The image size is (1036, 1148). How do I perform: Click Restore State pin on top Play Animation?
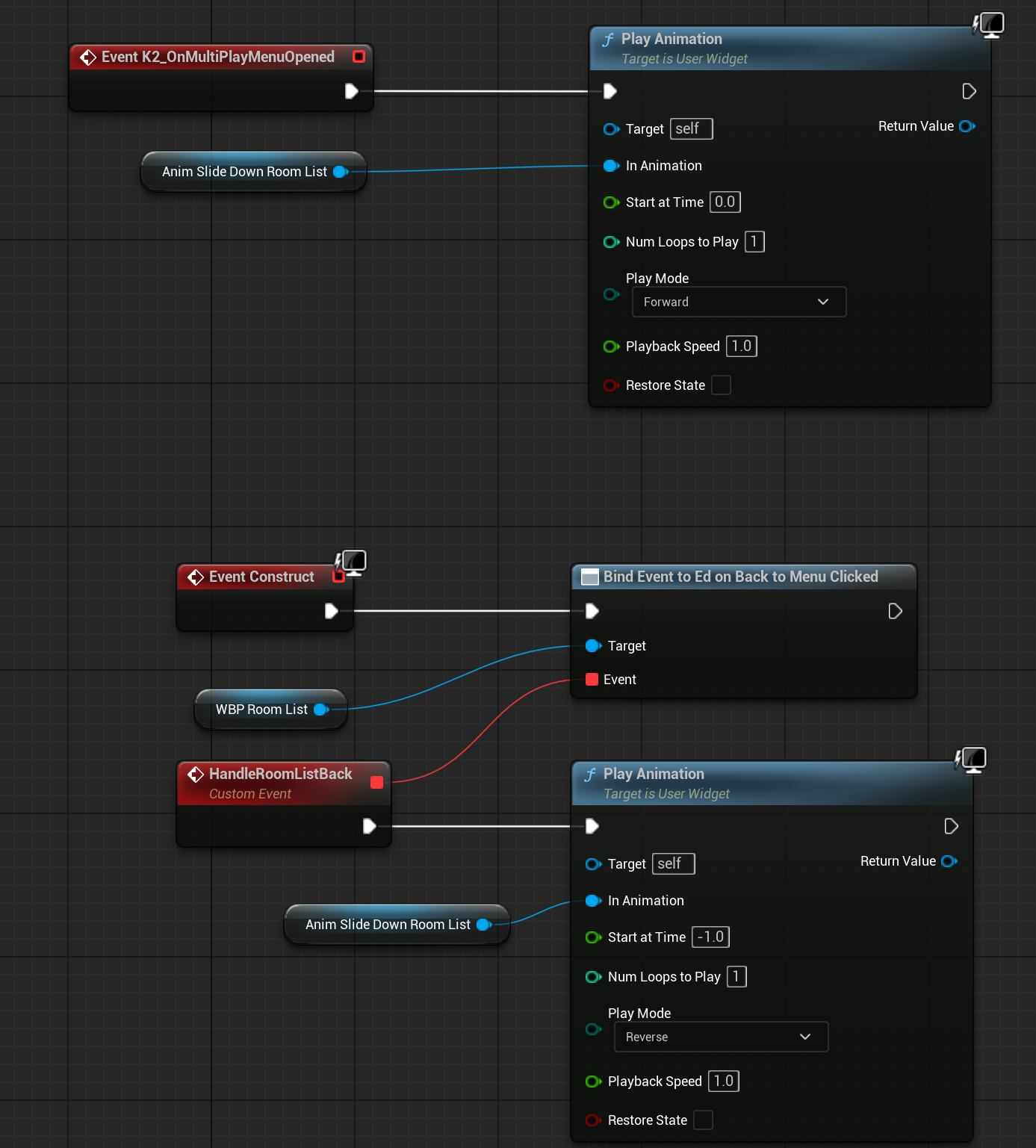(611, 385)
